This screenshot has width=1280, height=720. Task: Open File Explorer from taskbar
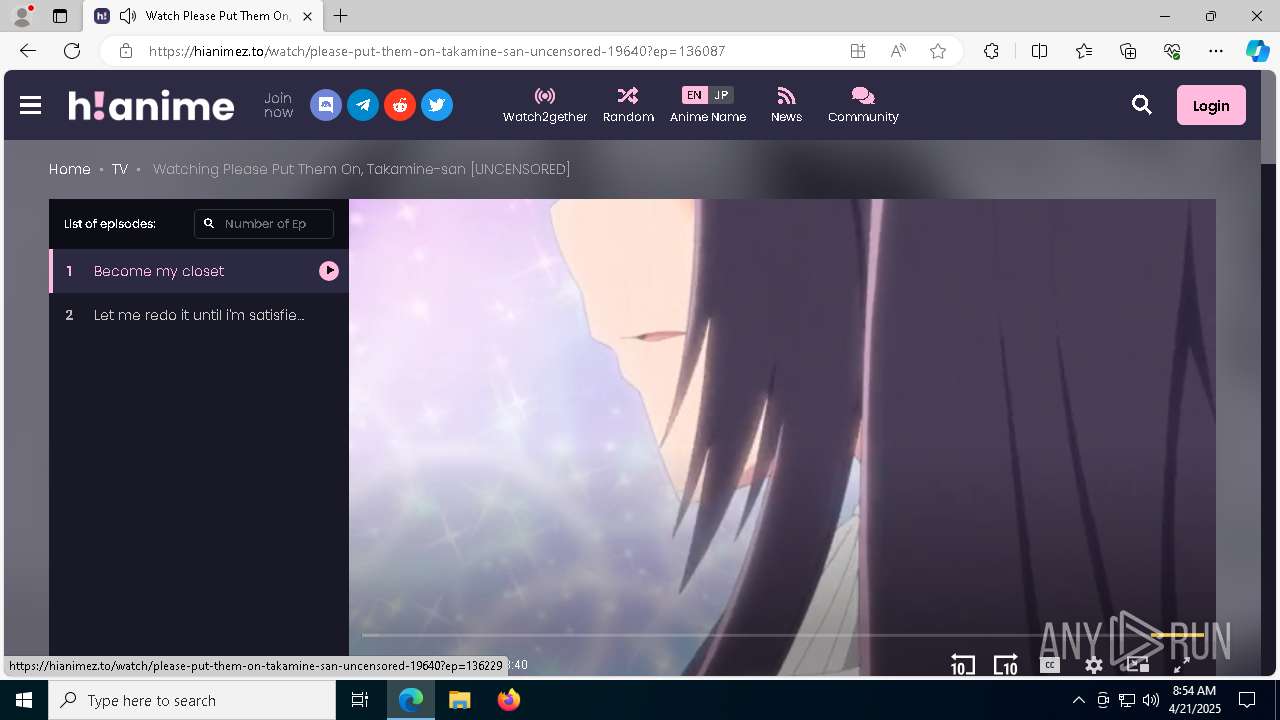coord(459,700)
